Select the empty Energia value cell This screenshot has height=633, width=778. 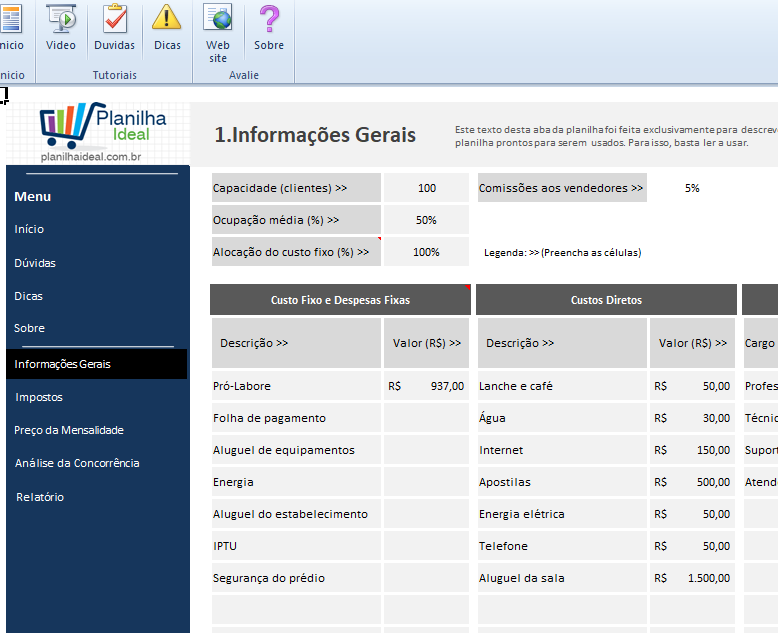click(426, 482)
